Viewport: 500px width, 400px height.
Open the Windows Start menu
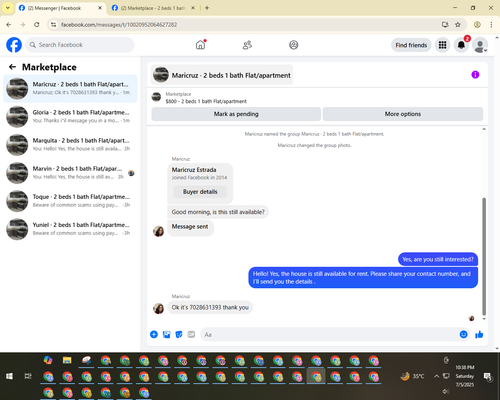(9, 376)
